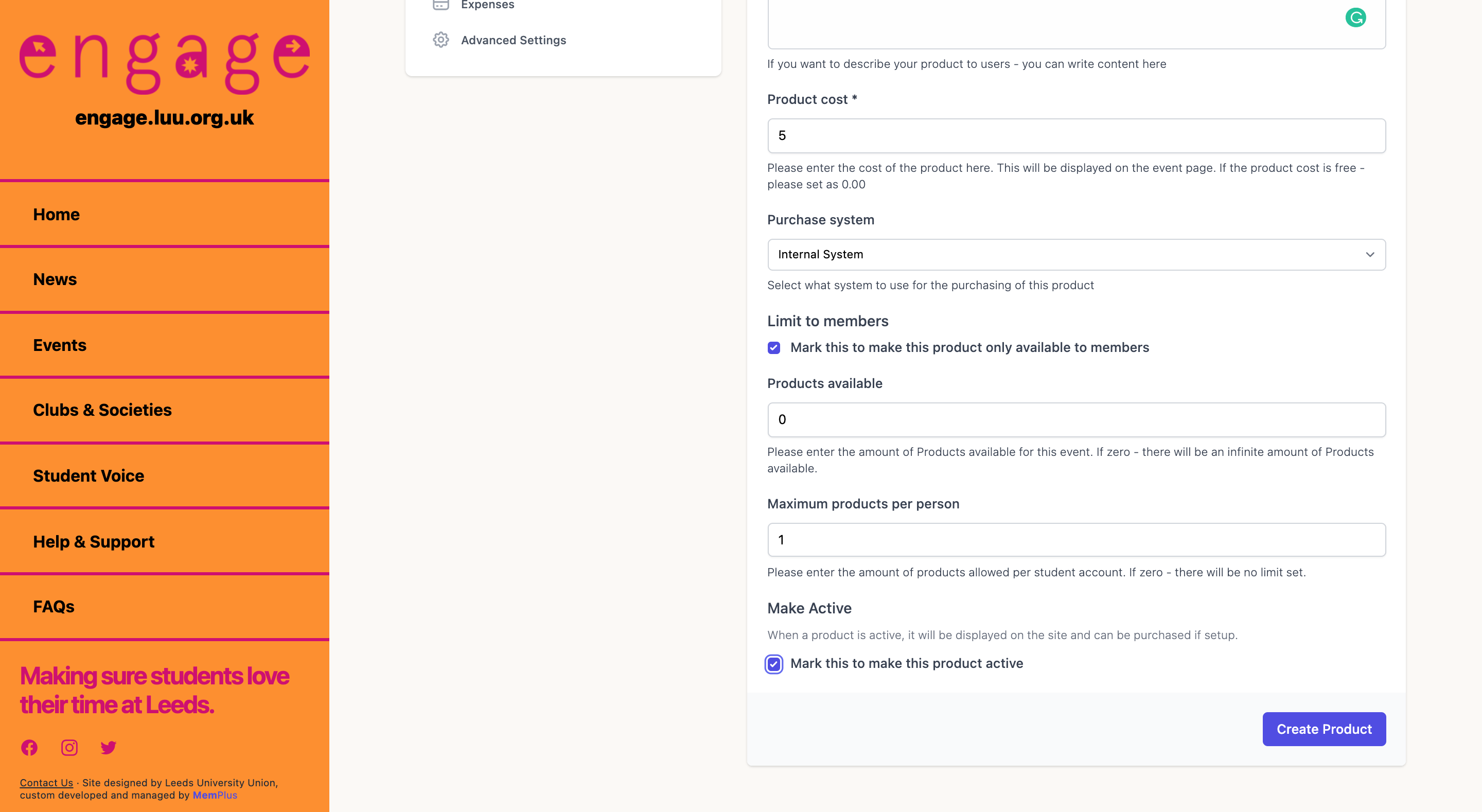This screenshot has width=1482, height=812.
Task: Open the MemPlus link
Action: [215, 796]
